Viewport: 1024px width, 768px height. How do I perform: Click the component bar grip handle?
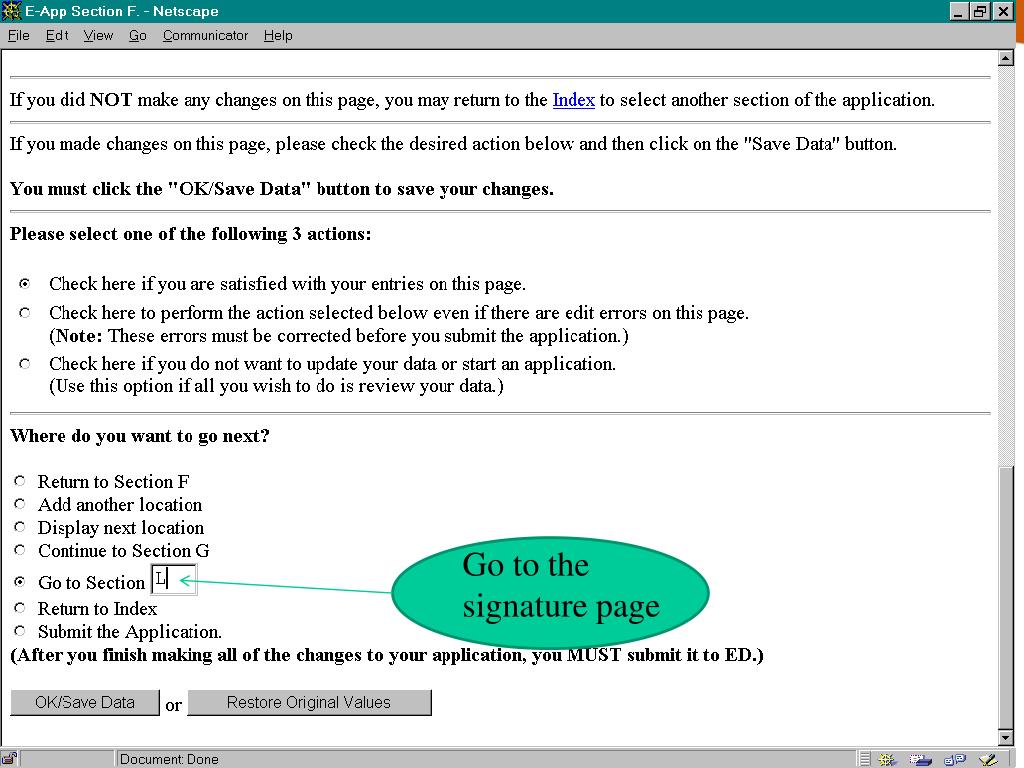[865, 759]
